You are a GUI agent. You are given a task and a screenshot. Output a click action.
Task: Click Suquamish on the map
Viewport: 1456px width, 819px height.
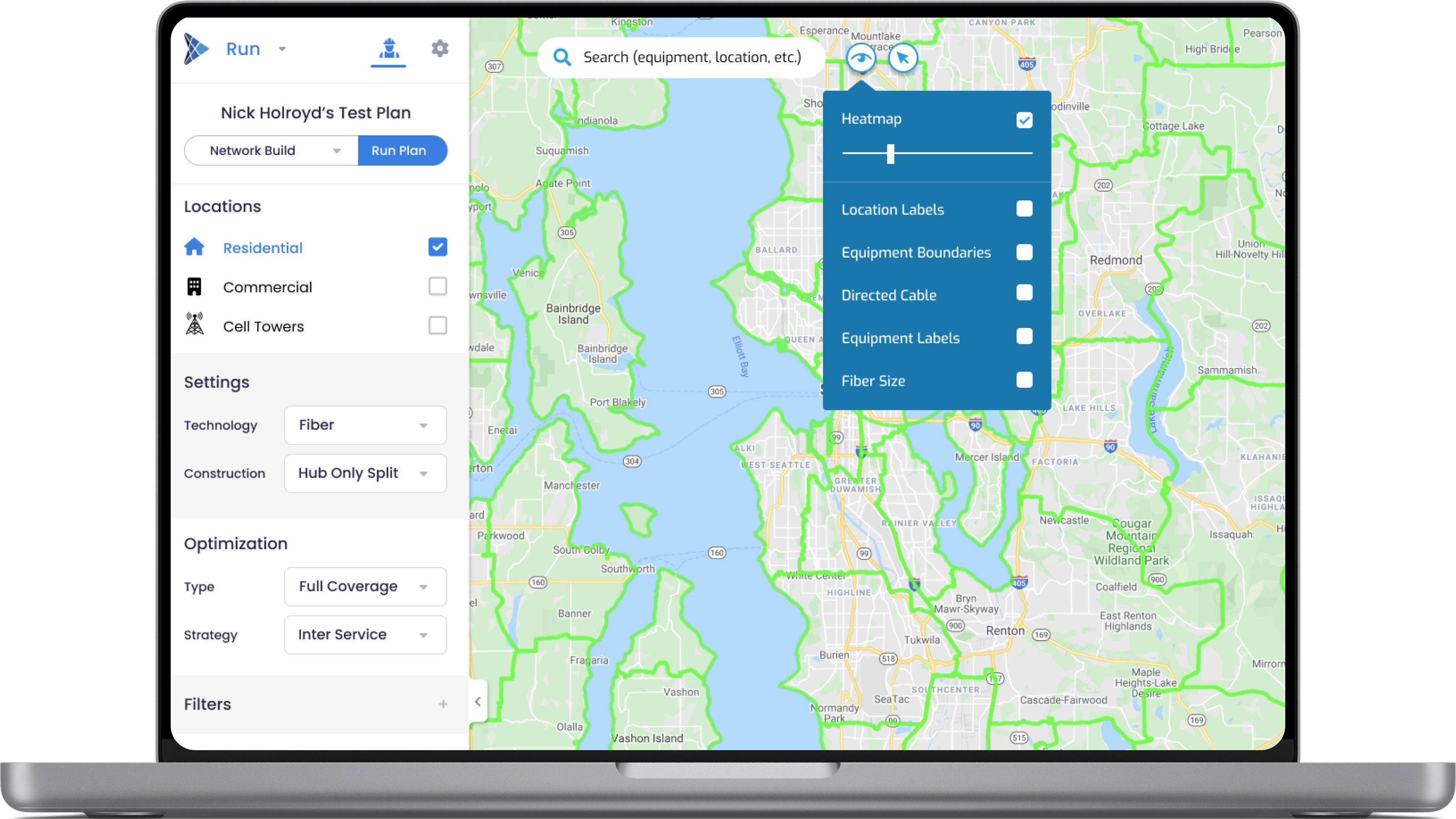tap(562, 151)
